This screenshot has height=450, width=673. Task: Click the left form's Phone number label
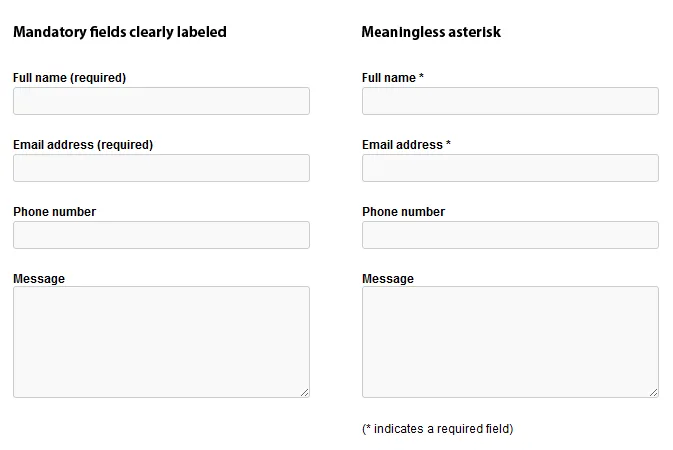tap(55, 212)
